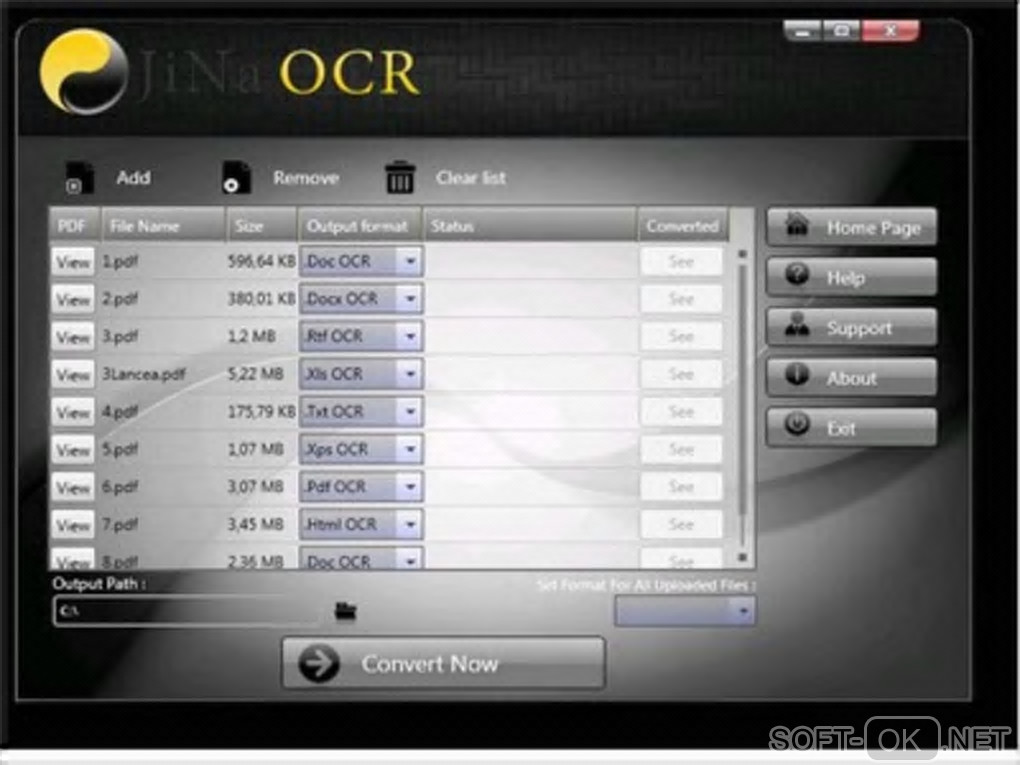Click the trash can Clear list icon
This screenshot has width=1020, height=765.
[399, 178]
